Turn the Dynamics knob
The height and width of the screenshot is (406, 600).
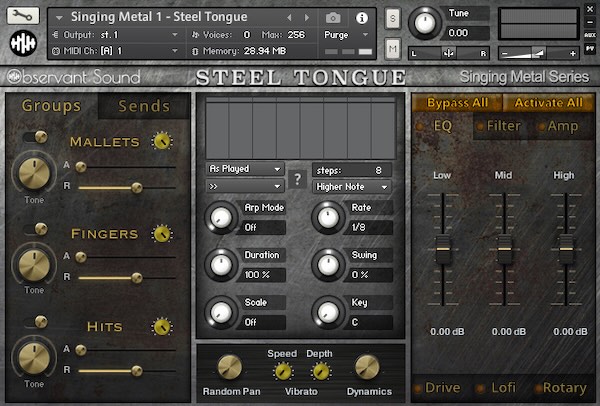coord(367,367)
